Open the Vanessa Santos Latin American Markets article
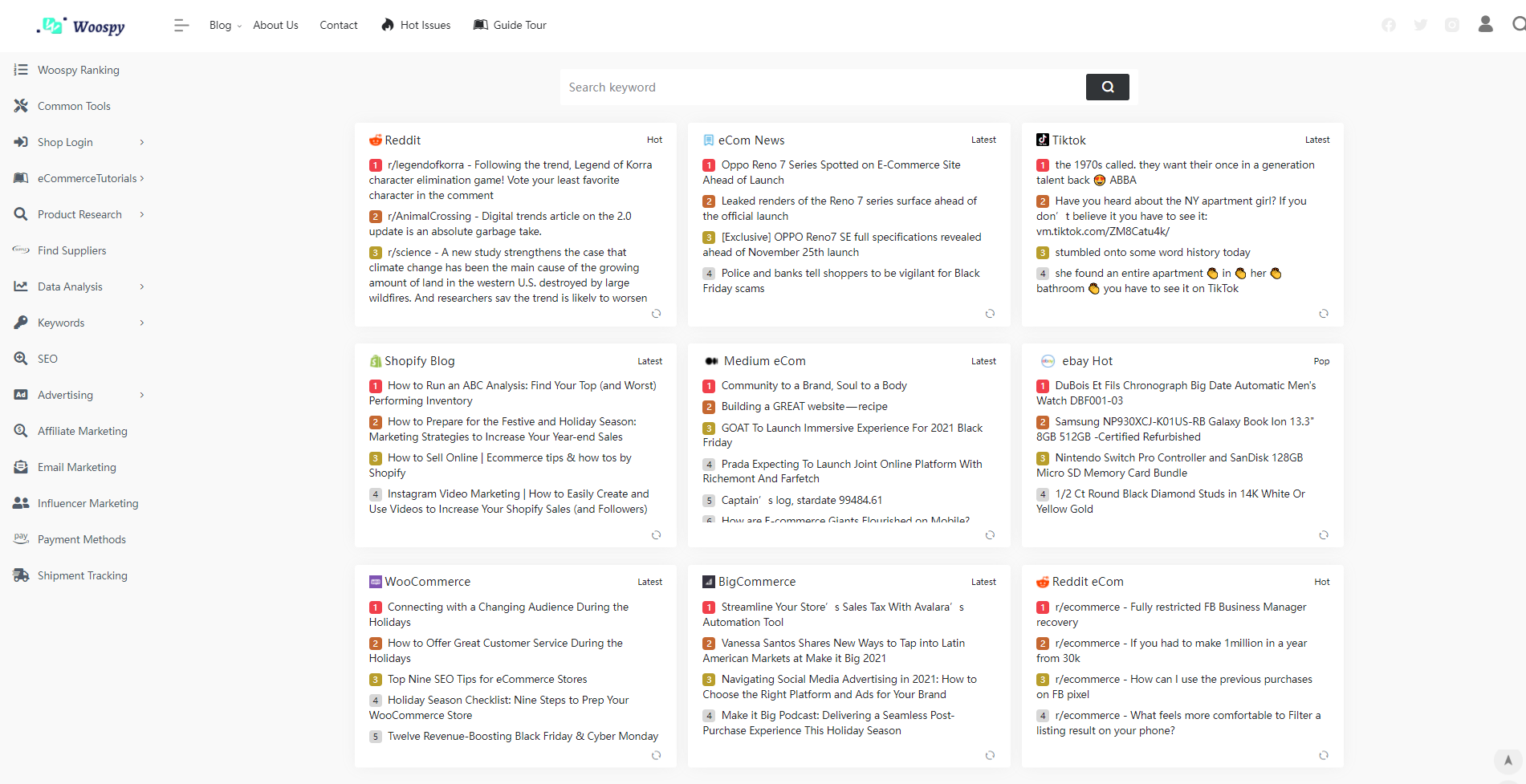This screenshot has height=784, width=1526. (x=834, y=651)
